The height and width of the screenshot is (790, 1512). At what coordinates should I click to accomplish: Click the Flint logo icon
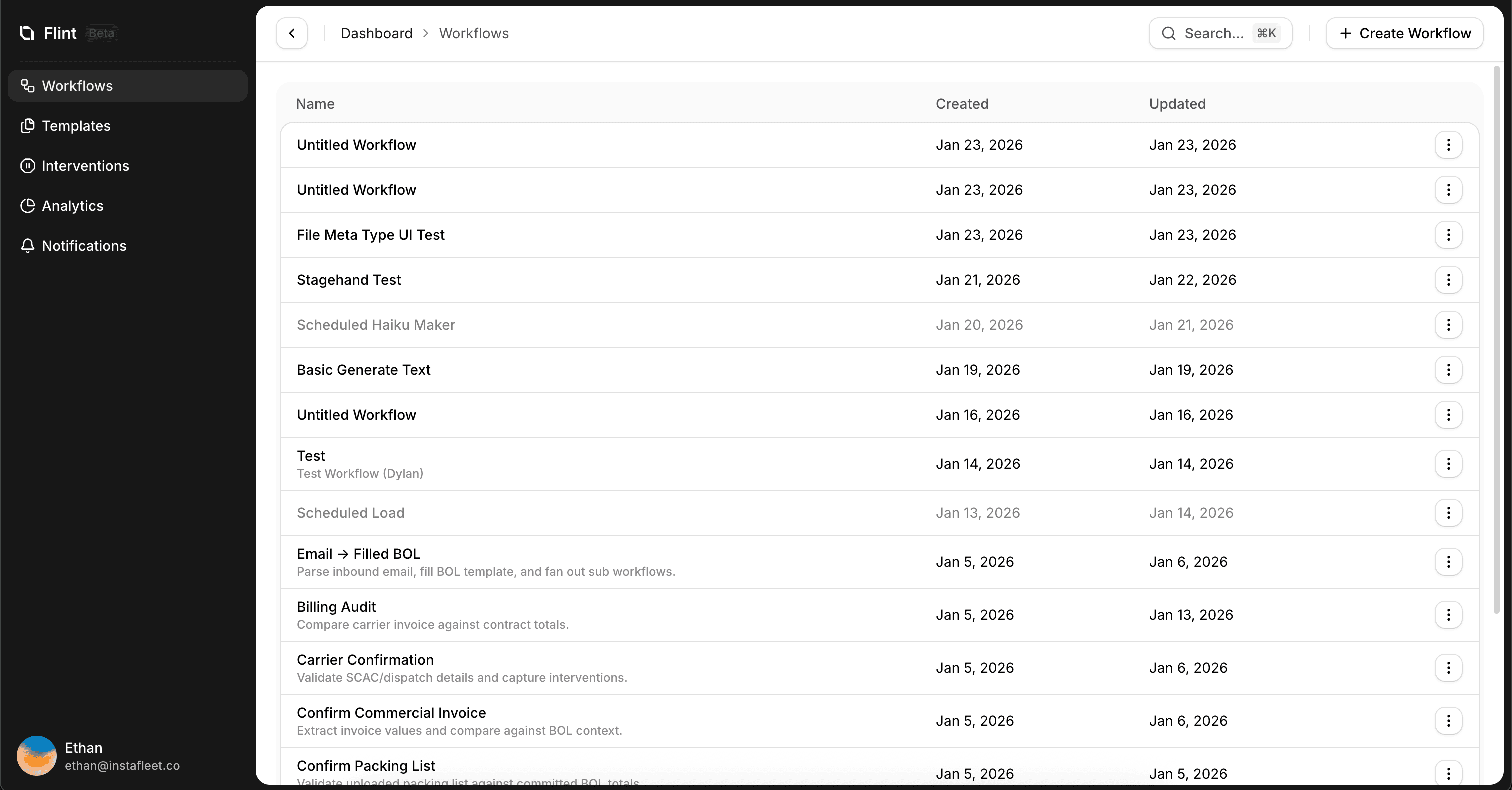tap(26, 33)
